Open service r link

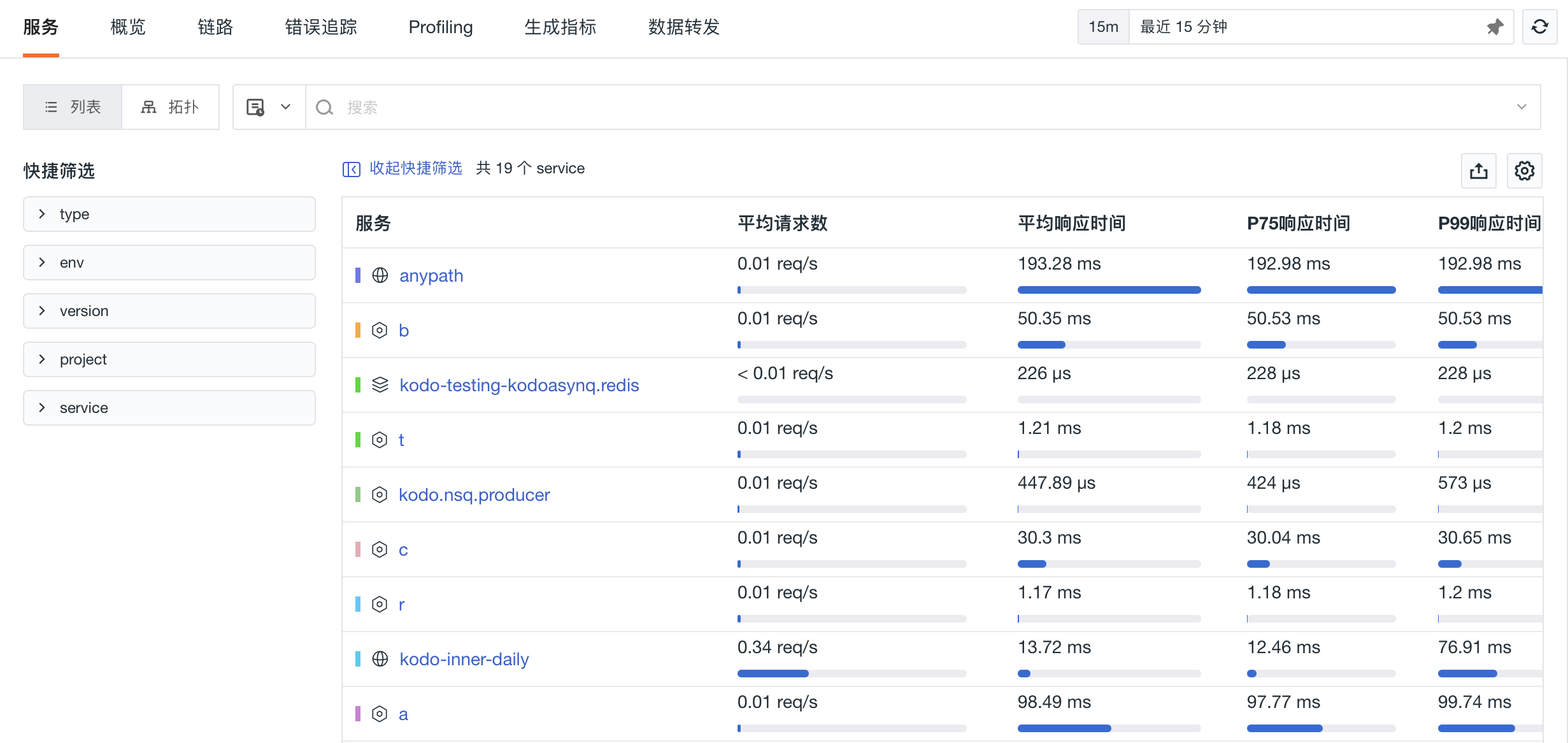click(x=401, y=604)
